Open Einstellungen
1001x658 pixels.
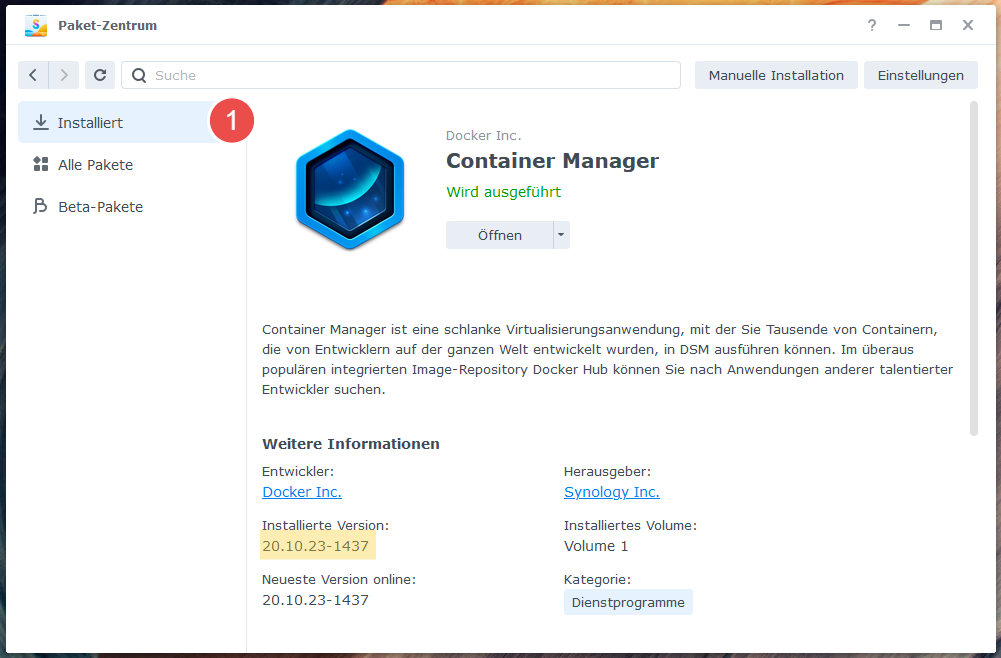coord(921,75)
